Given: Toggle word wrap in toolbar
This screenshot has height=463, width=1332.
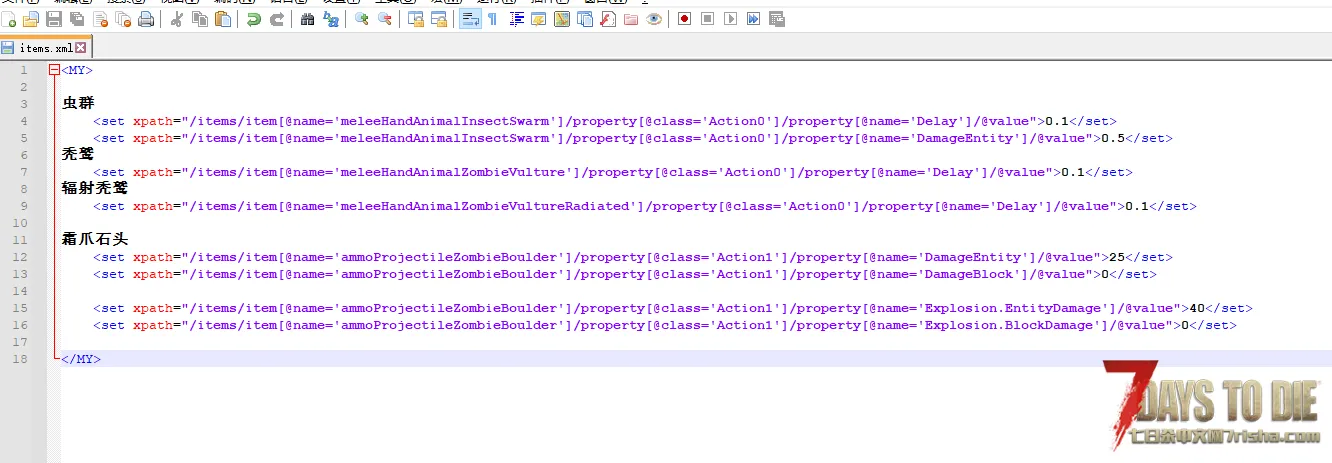Looking at the screenshot, I should [x=469, y=19].
